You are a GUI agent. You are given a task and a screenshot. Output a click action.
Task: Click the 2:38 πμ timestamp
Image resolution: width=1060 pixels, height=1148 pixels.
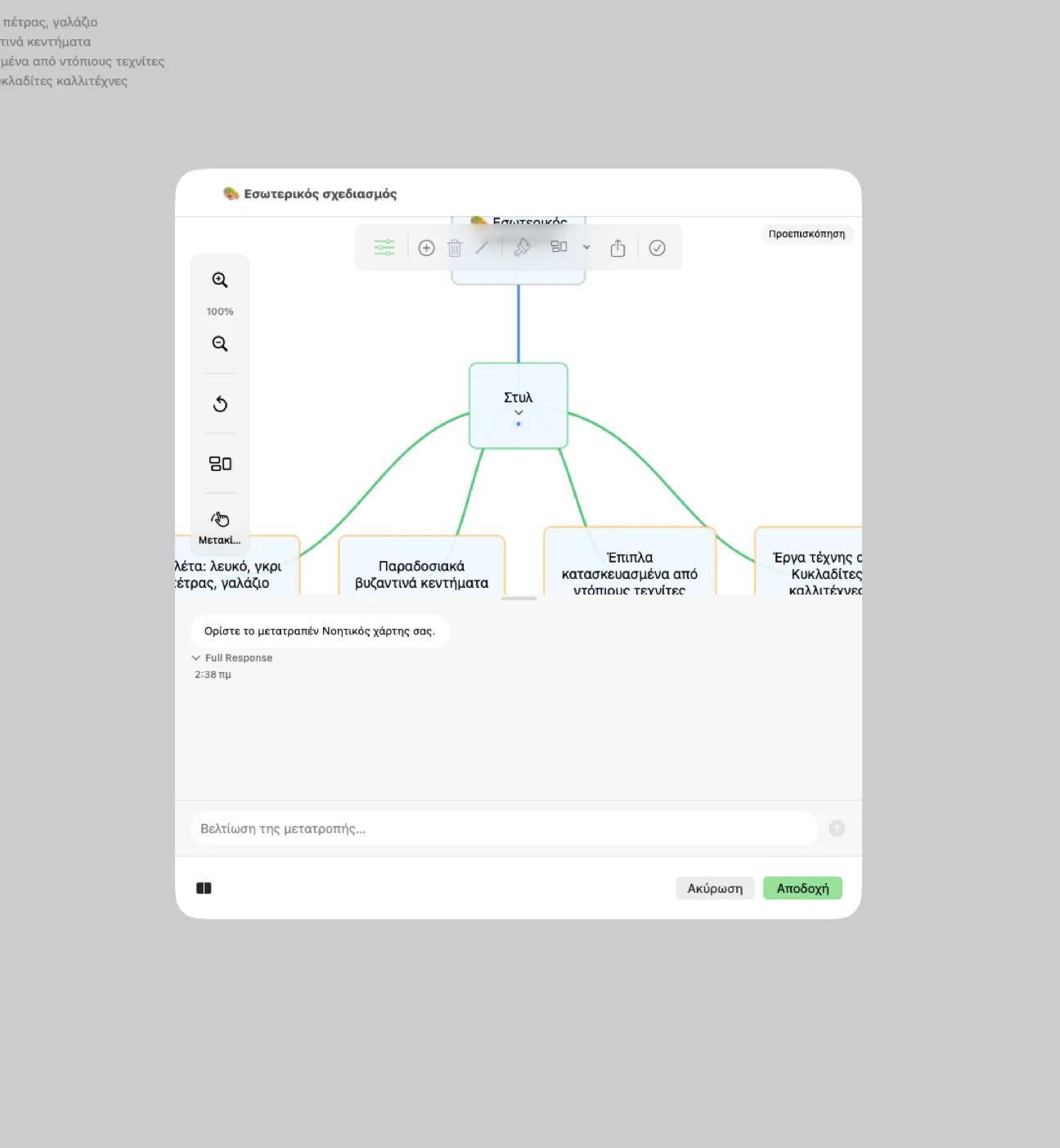213,675
